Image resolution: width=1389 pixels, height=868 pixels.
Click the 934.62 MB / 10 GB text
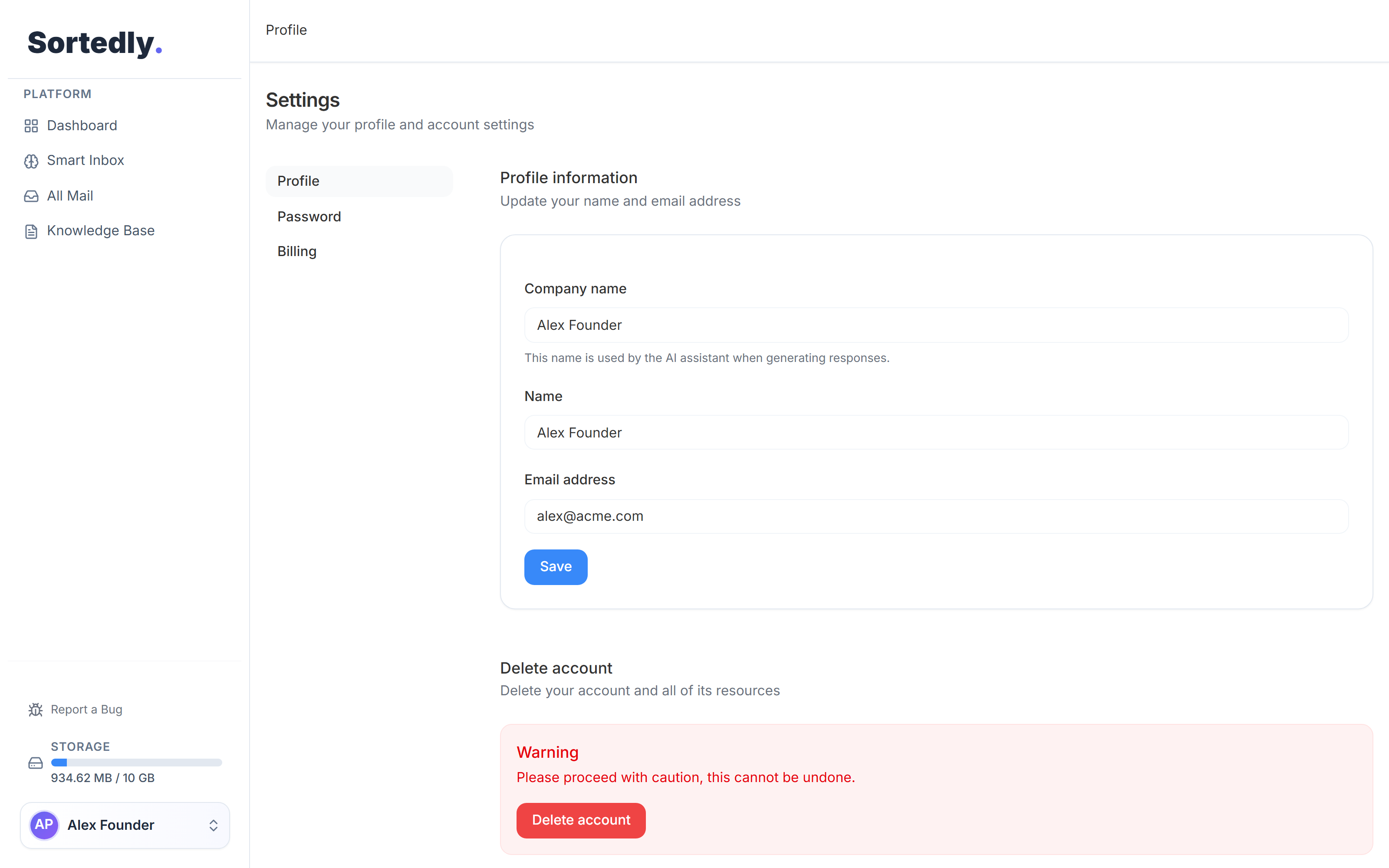pos(103,778)
